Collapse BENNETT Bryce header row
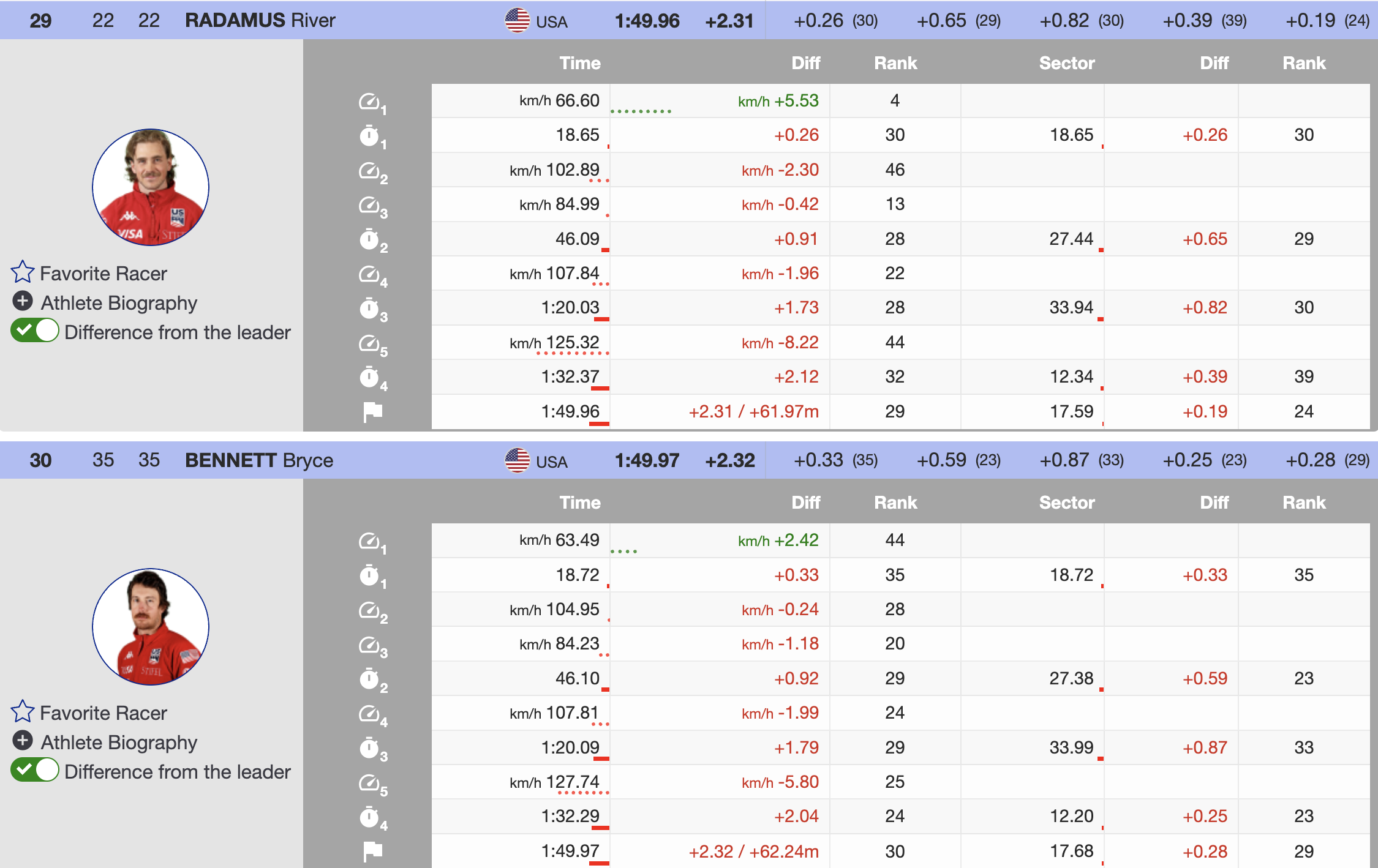Screen dimensions: 1378x868 [x=258, y=460]
